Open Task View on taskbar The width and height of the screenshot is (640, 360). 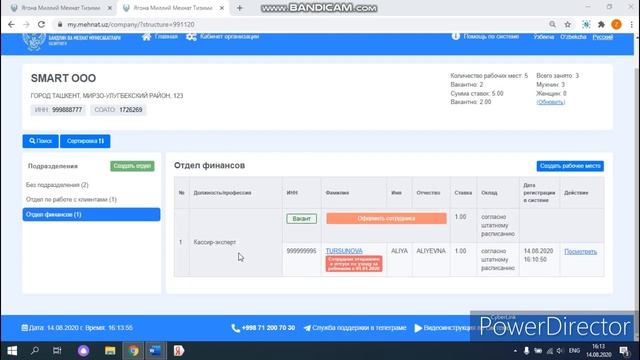tap(57, 351)
